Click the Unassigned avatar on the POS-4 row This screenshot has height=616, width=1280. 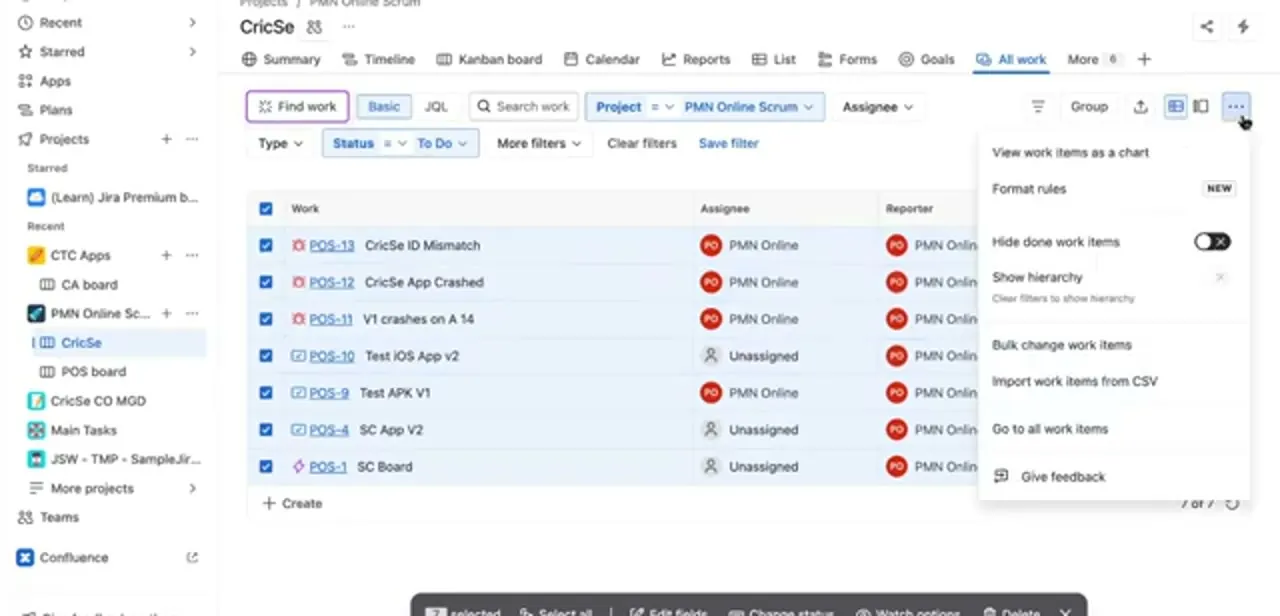(x=711, y=430)
